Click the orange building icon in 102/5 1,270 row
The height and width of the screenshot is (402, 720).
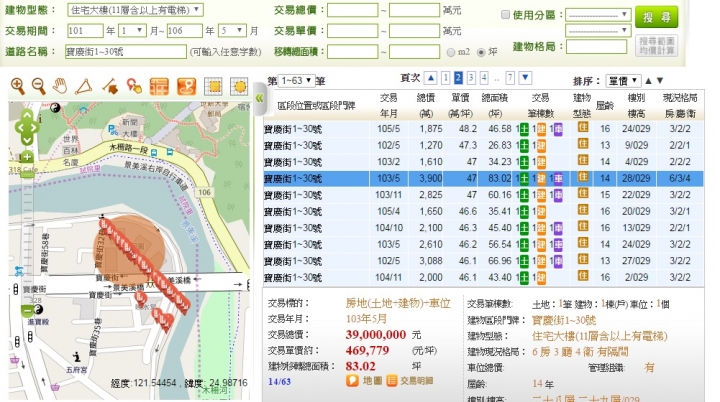point(541,146)
